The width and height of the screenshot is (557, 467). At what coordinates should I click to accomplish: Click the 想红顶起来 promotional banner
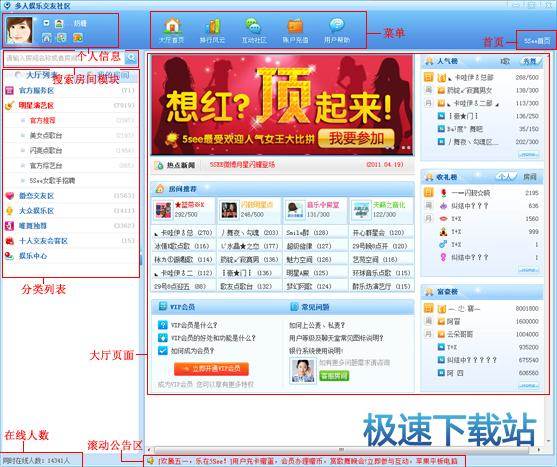pyautogui.click(x=282, y=105)
